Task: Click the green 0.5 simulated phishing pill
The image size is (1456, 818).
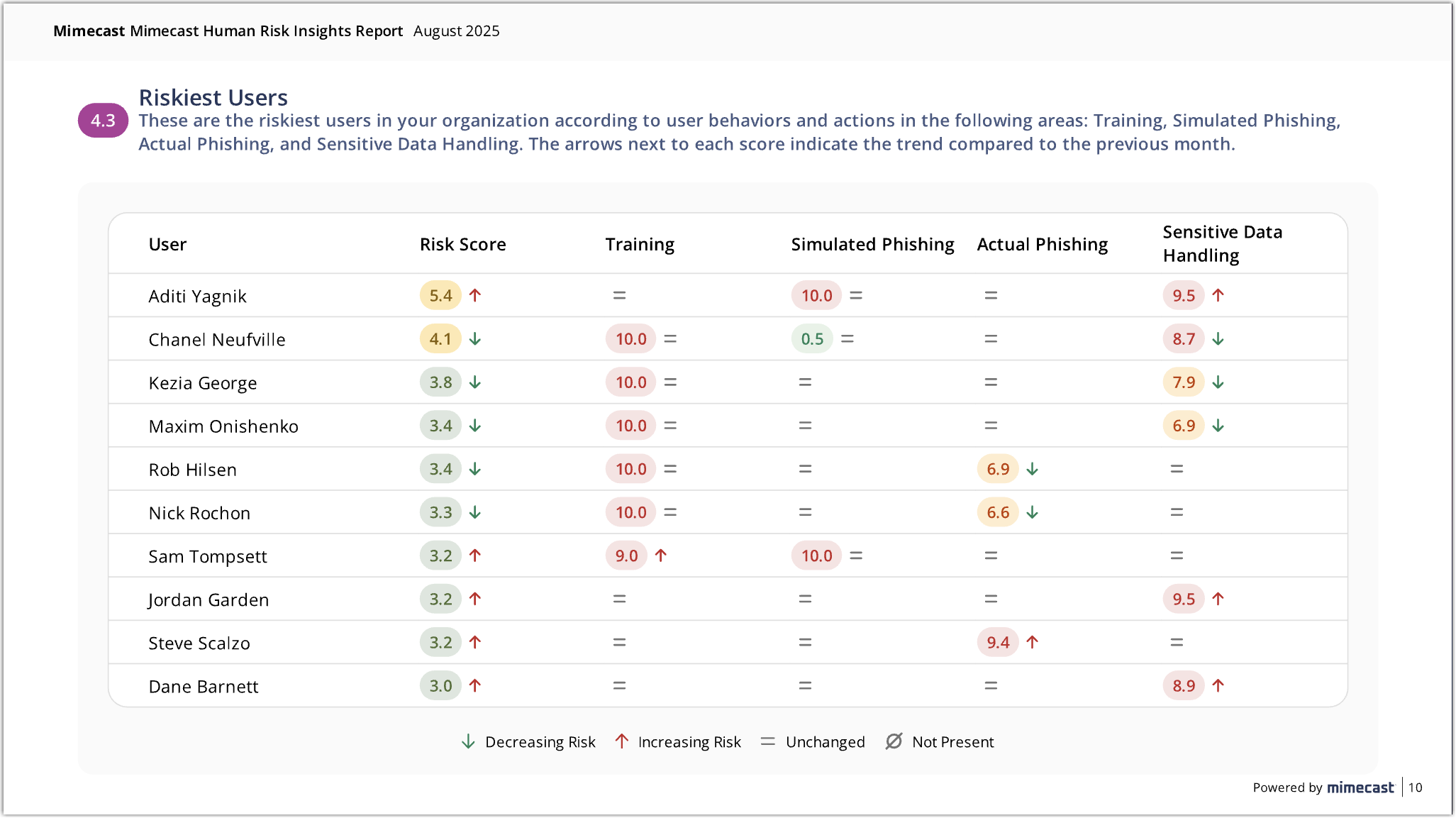Action: coord(812,339)
